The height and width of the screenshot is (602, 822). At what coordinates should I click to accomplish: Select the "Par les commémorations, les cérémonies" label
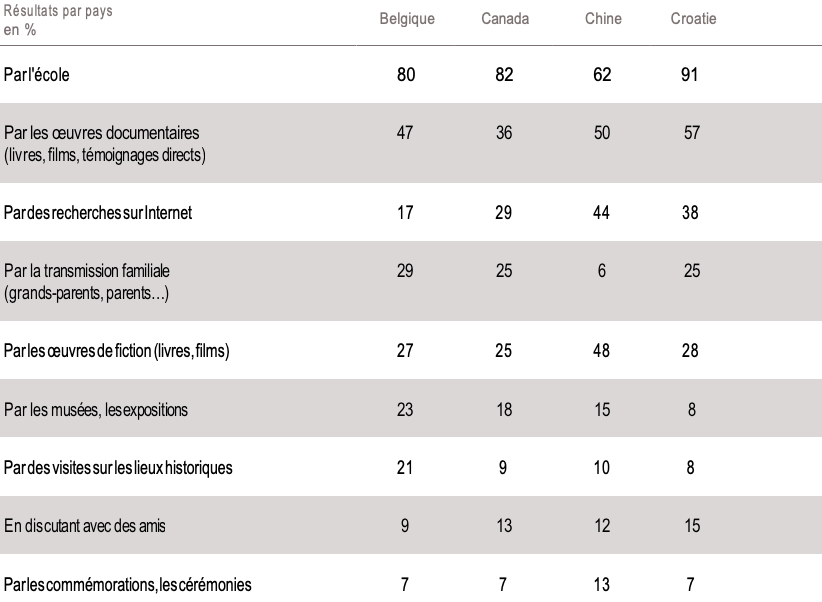[x=128, y=584]
